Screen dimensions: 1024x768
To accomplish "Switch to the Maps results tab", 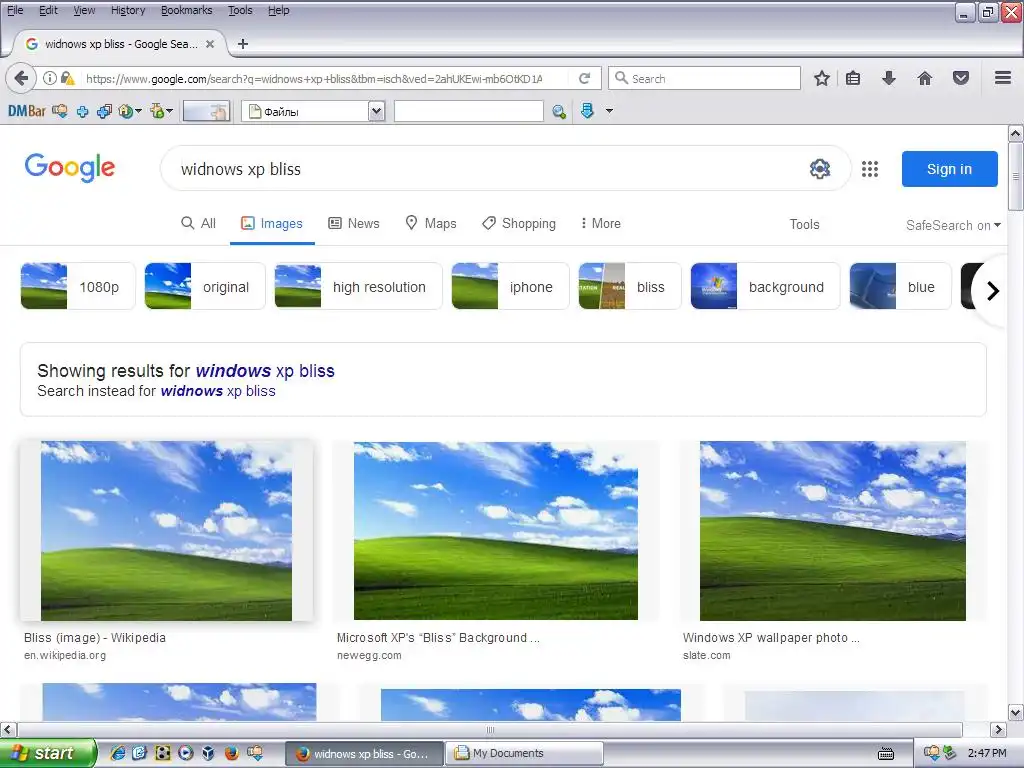I will (x=430, y=223).
